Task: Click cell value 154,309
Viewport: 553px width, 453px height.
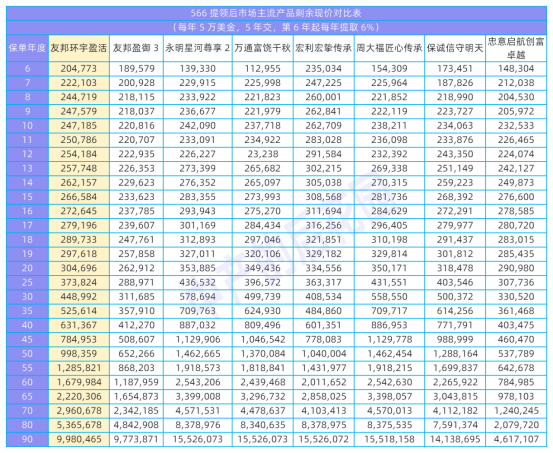Action: [389, 68]
